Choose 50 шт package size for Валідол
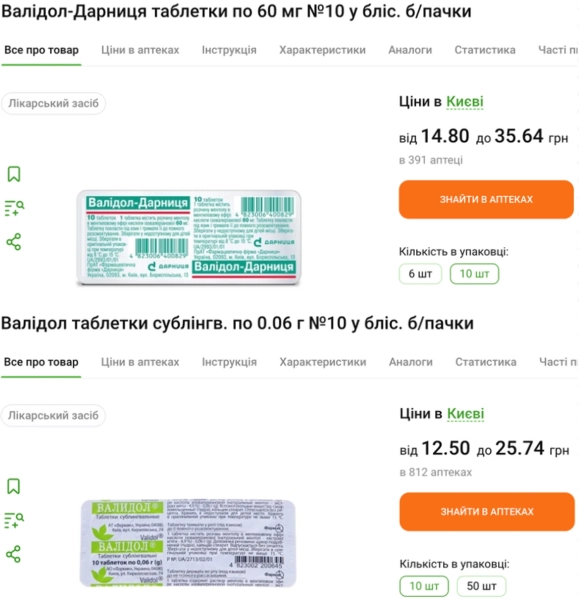The image size is (581, 600). coord(481,586)
